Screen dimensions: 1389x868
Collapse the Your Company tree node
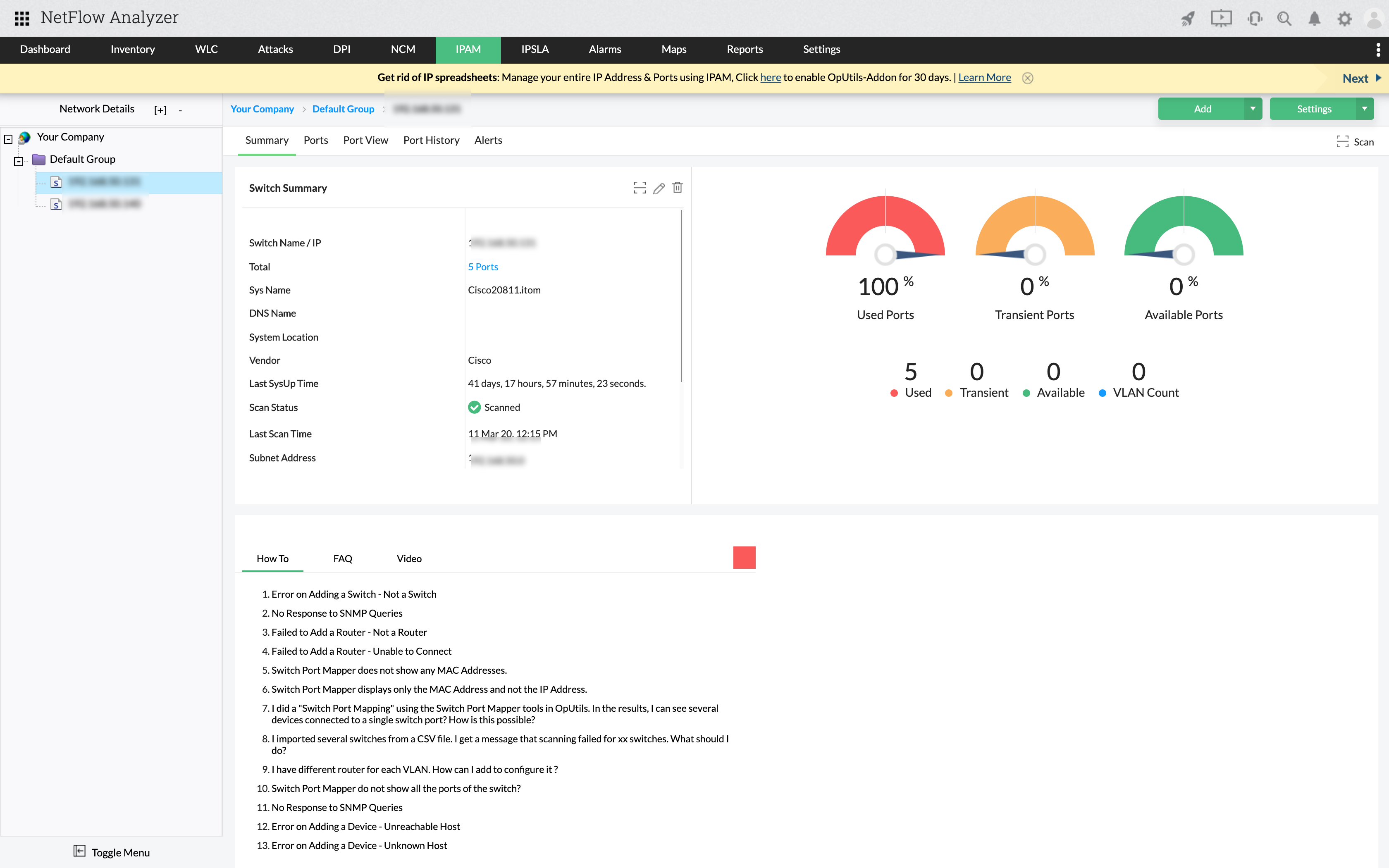tap(9, 138)
